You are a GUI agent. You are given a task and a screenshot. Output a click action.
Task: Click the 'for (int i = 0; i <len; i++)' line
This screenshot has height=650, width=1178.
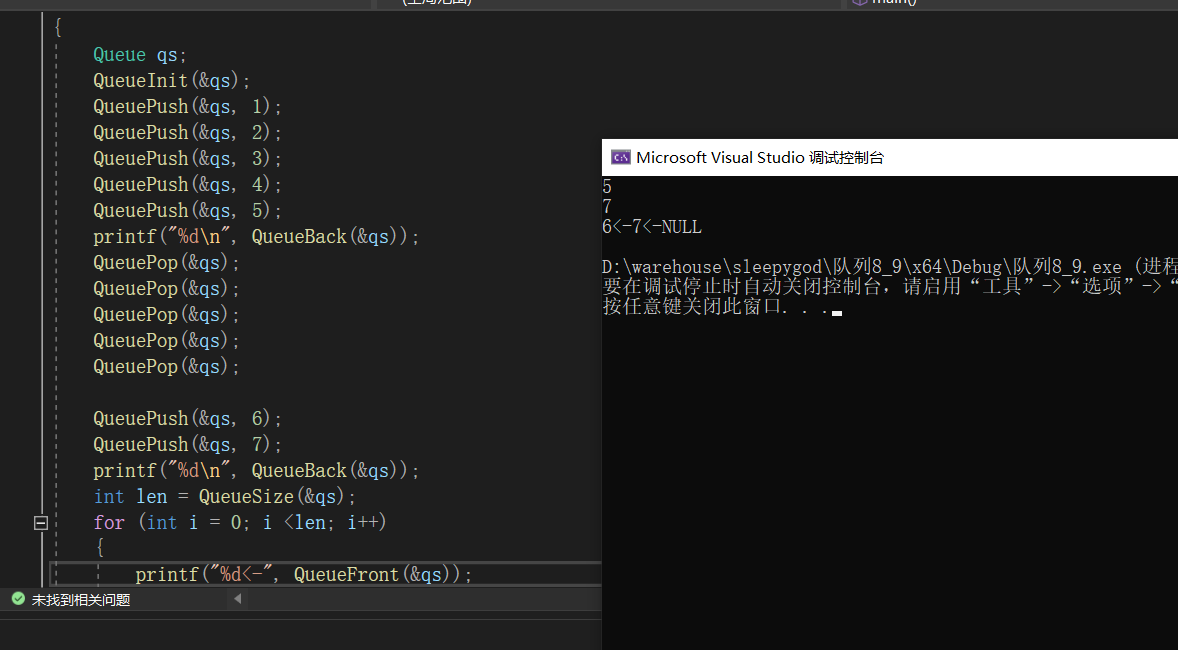(x=240, y=522)
